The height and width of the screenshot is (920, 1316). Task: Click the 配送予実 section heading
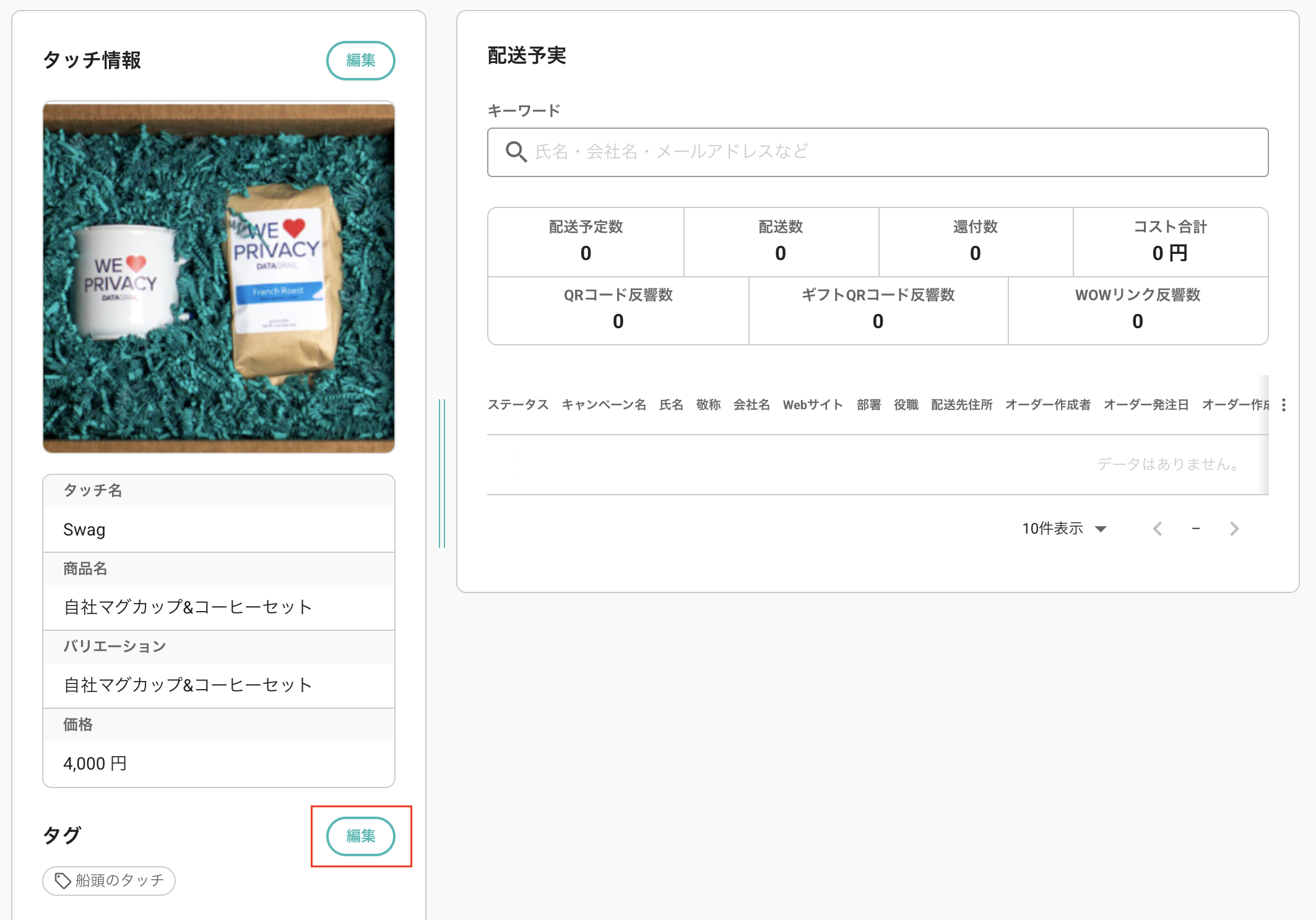pyautogui.click(x=527, y=56)
